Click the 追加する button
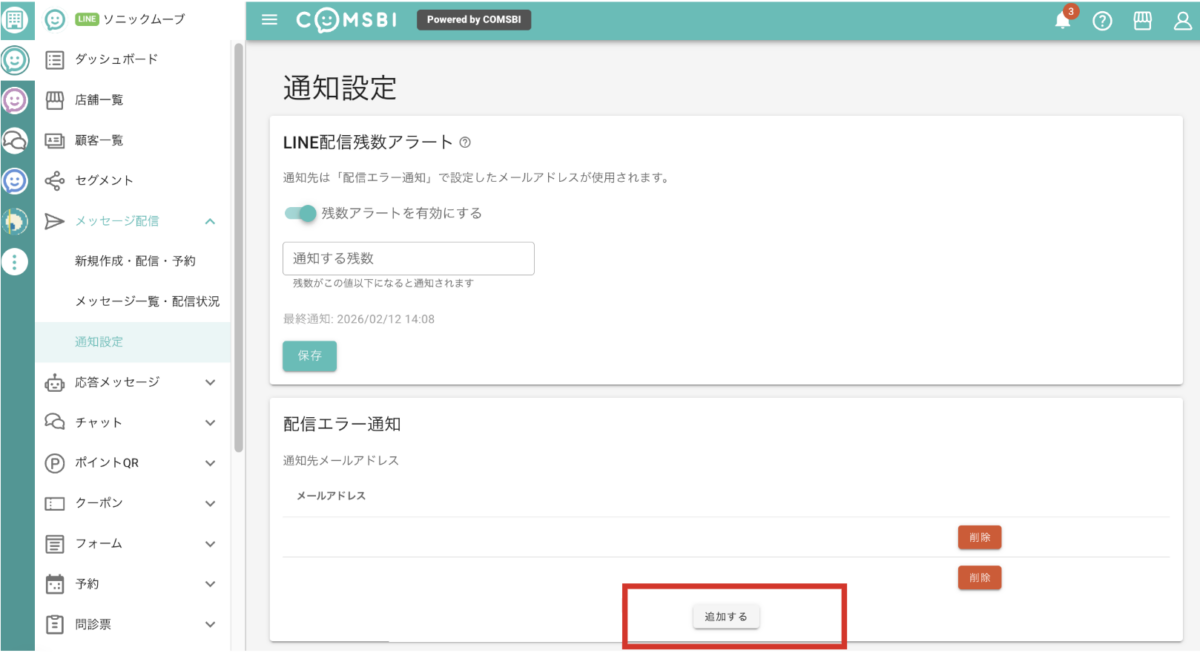Screen dimensions: 1200x665 tap(726, 617)
